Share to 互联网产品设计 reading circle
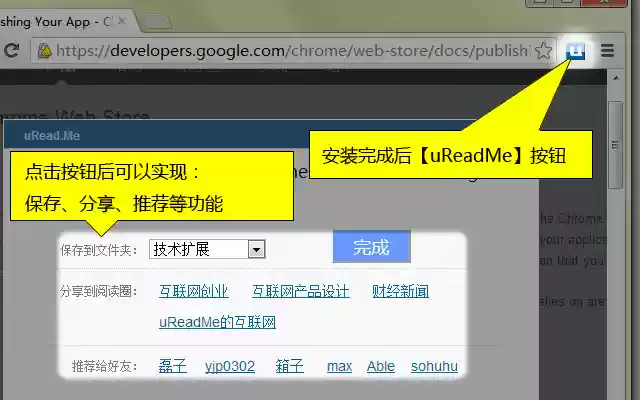This screenshot has height=400, width=640. [301, 291]
